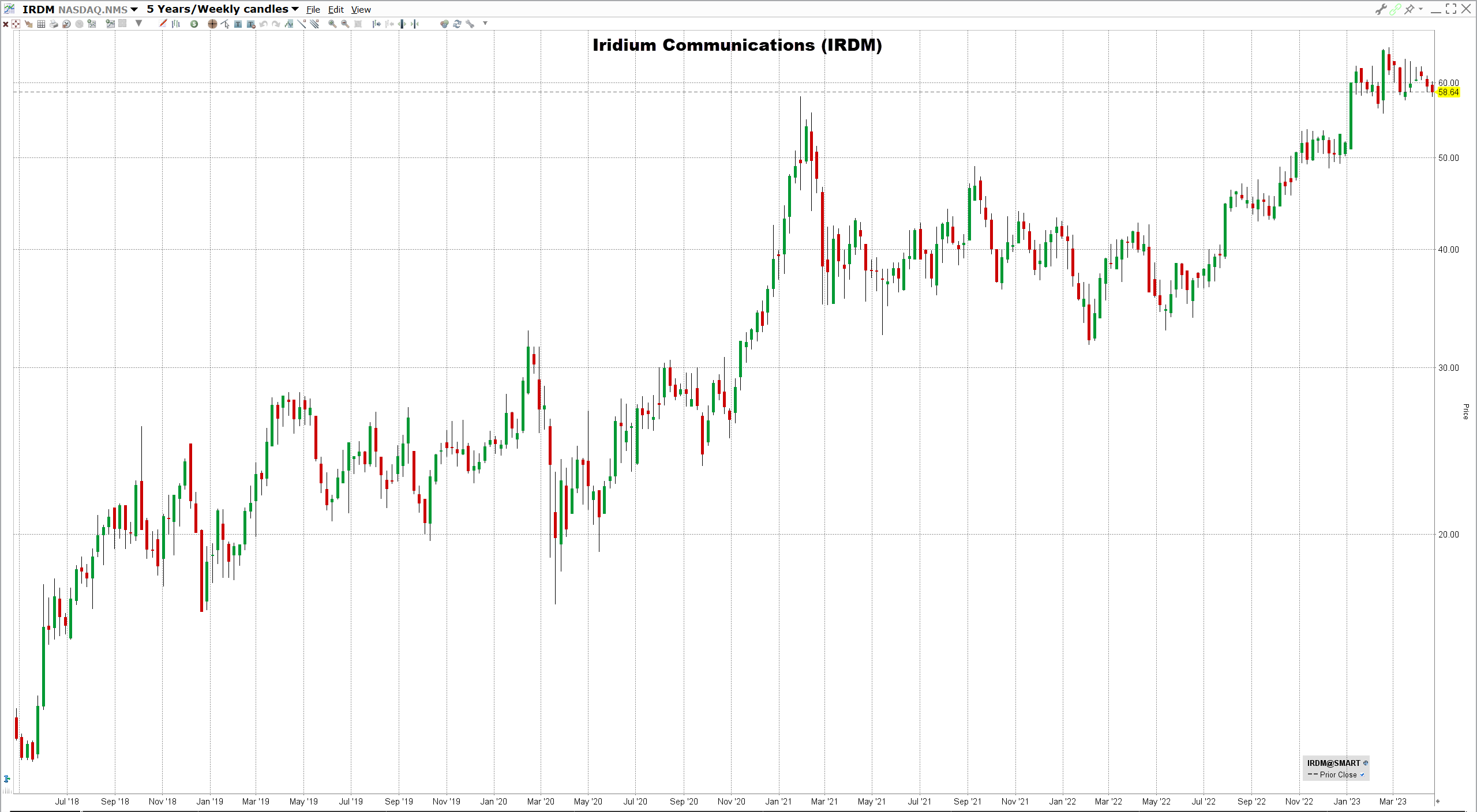
Task: Click the printer icon
Action: (54, 24)
